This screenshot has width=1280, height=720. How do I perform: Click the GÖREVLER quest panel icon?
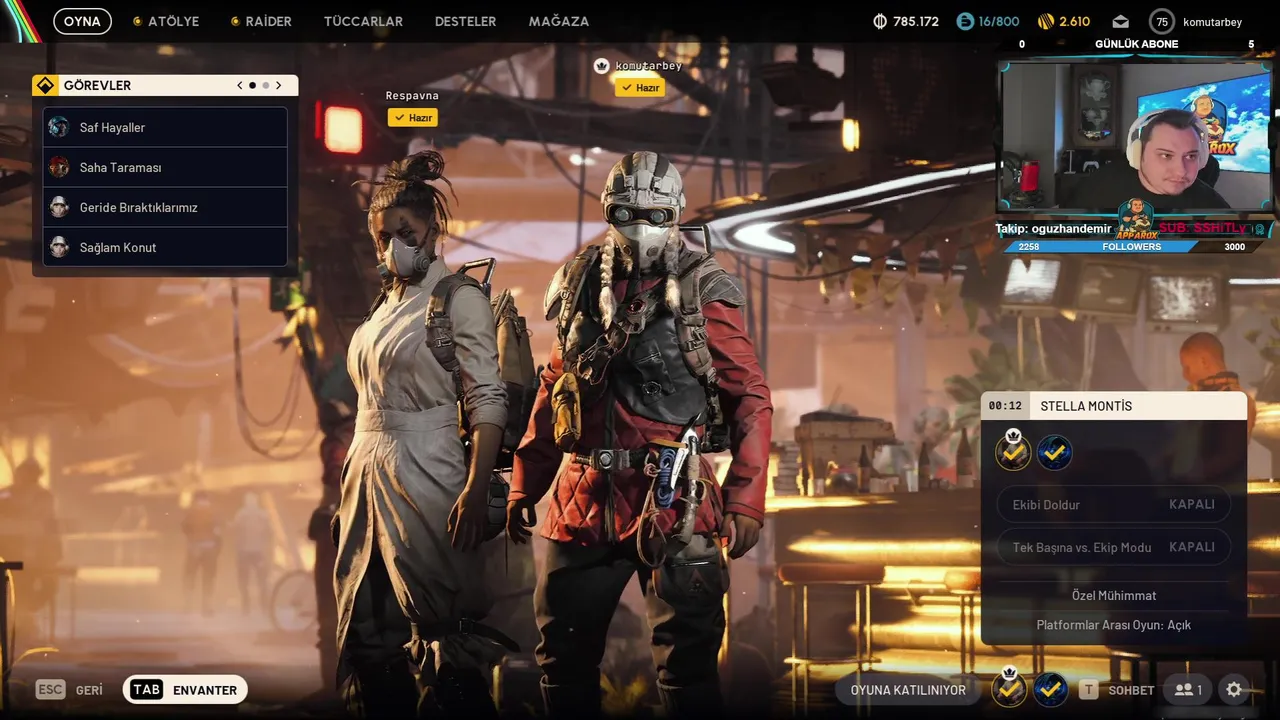click(x=45, y=85)
